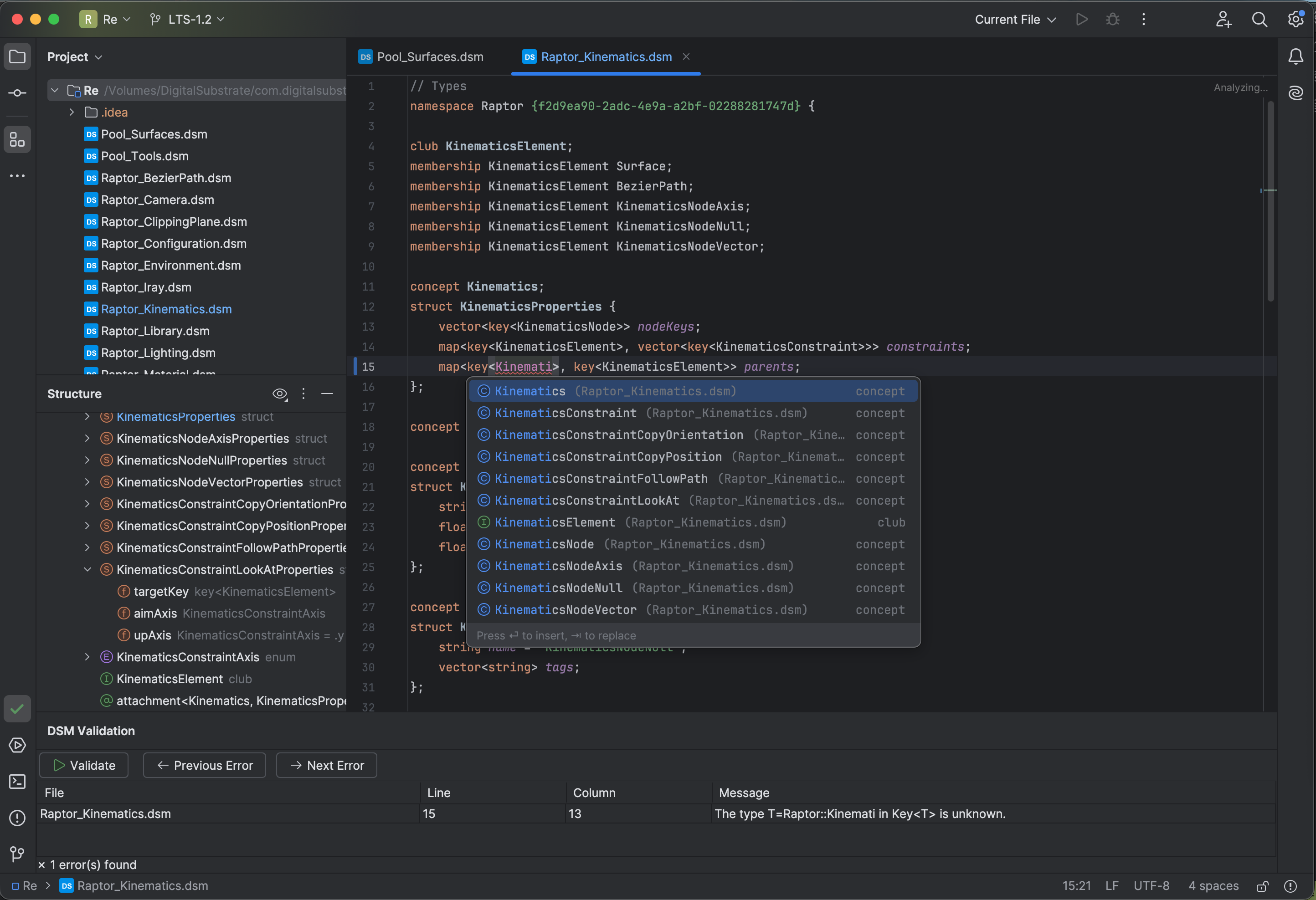
Task: Click the Debug bug icon in toolbar
Action: click(x=1112, y=19)
